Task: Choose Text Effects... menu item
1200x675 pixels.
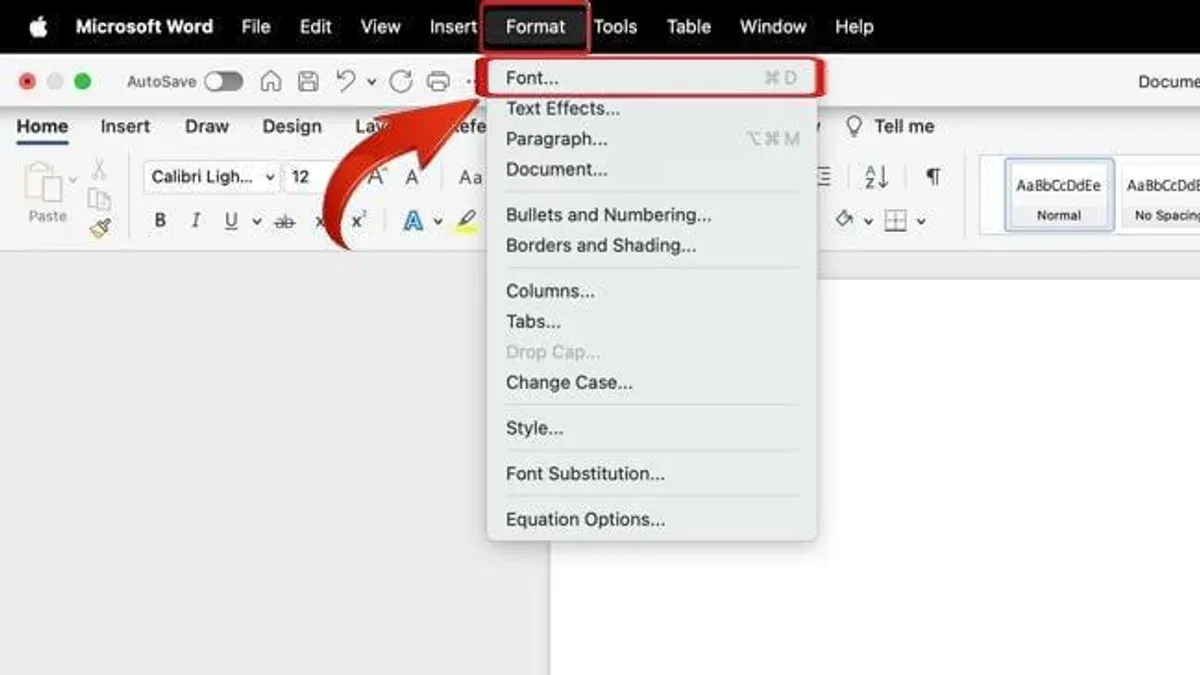Action: point(651,108)
